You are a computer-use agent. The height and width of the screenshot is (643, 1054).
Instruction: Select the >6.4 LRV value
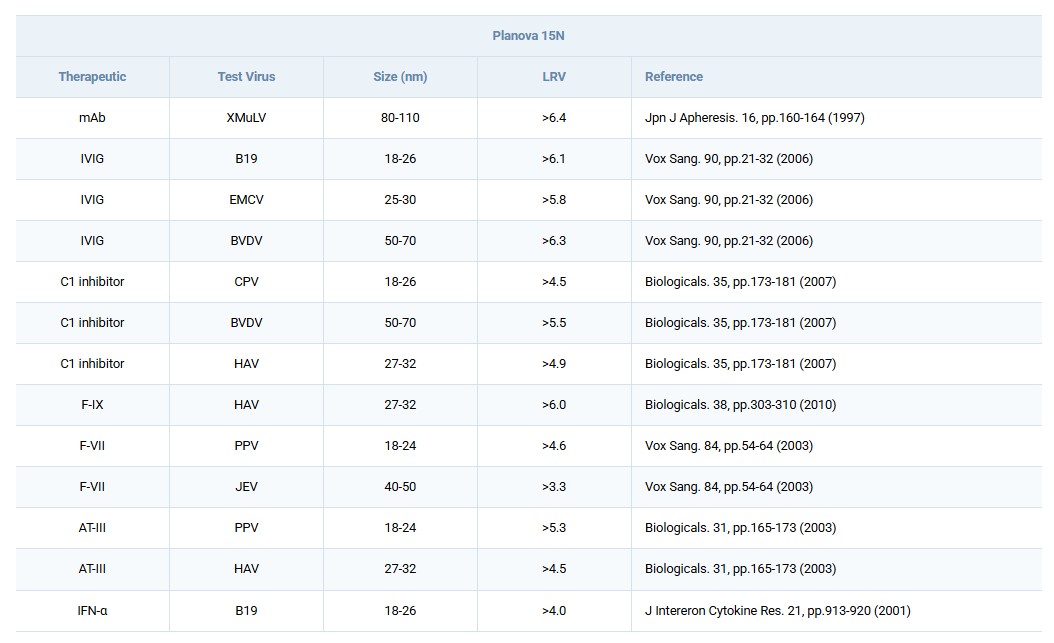pyautogui.click(x=554, y=118)
